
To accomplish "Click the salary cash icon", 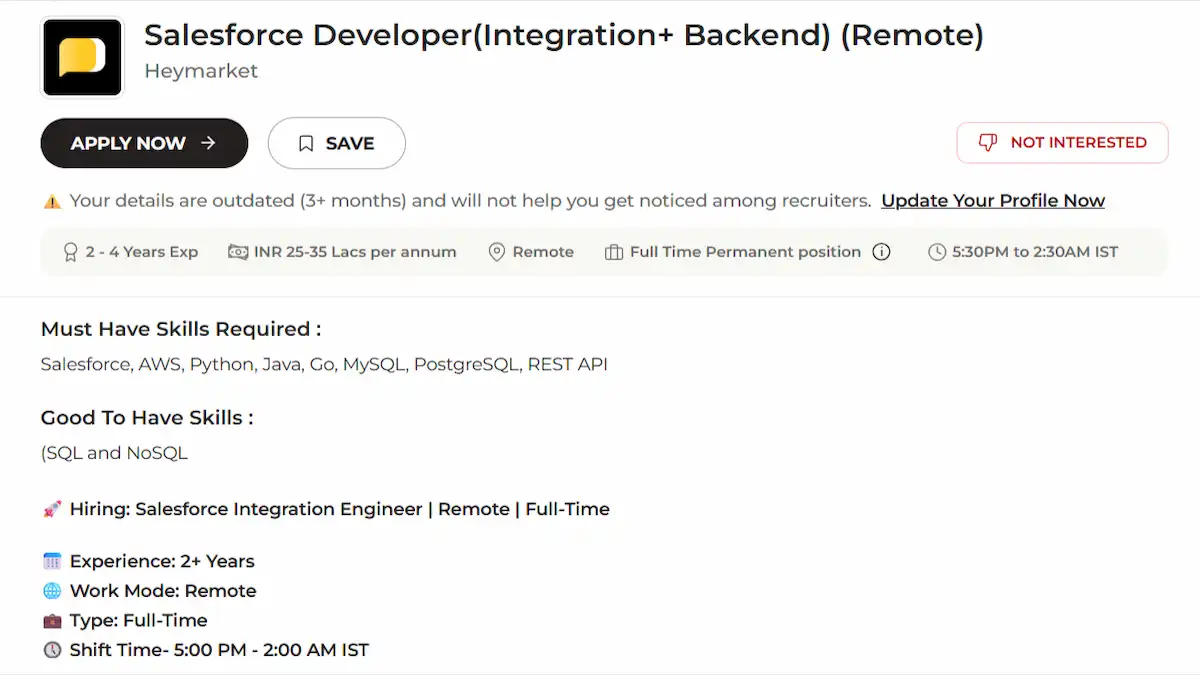I will click(x=238, y=252).
